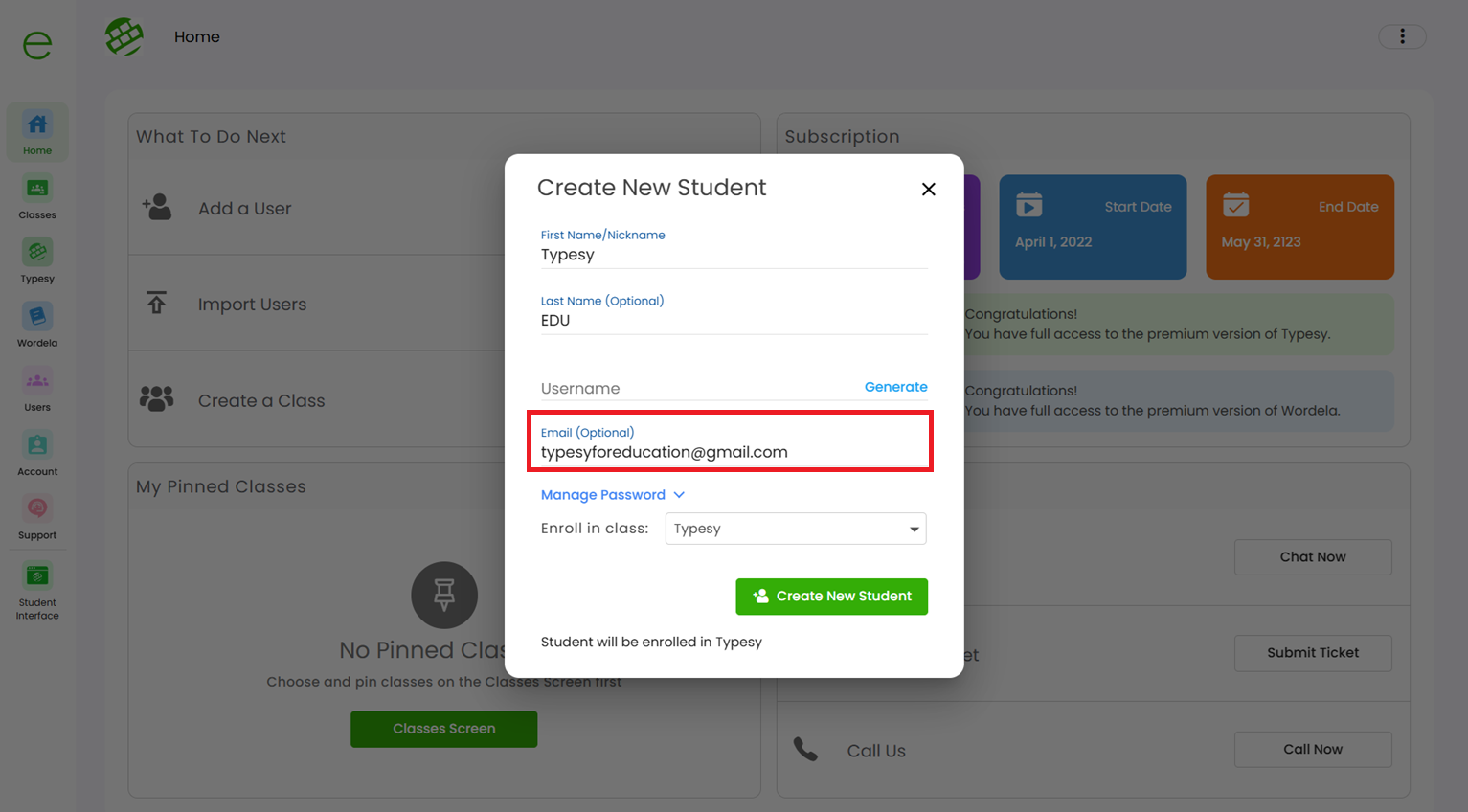Click "Student will be enrolled in Typesy" note
The width and height of the screenshot is (1468, 812).
(x=651, y=642)
